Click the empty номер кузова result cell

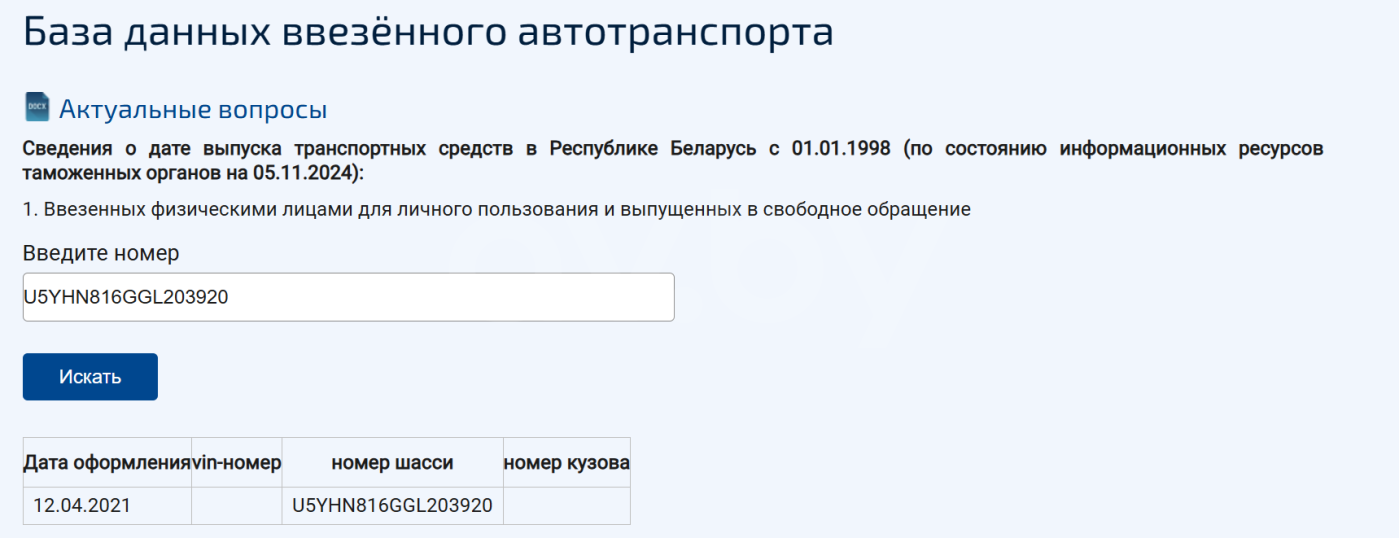coord(566,506)
